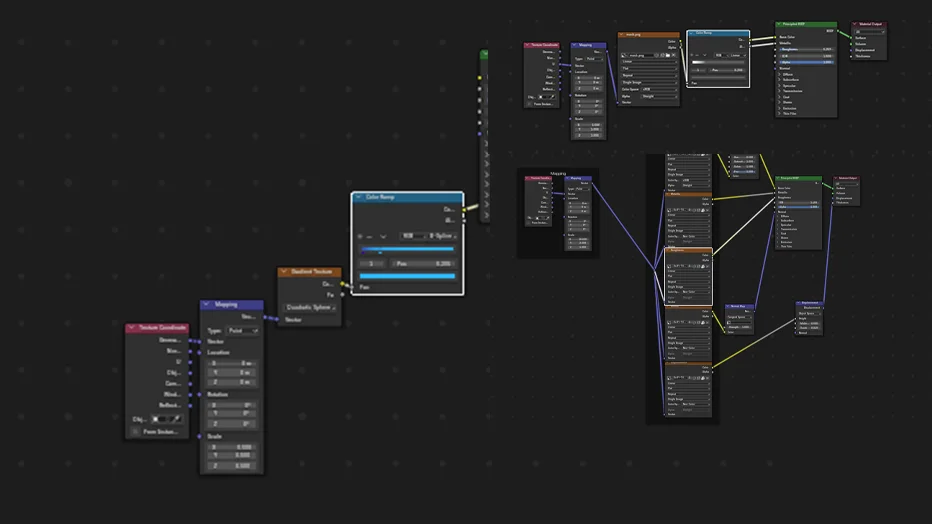Open Color Space sRGB dropdown in mask.png node
The image size is (932, 524).
click(659, 89)
